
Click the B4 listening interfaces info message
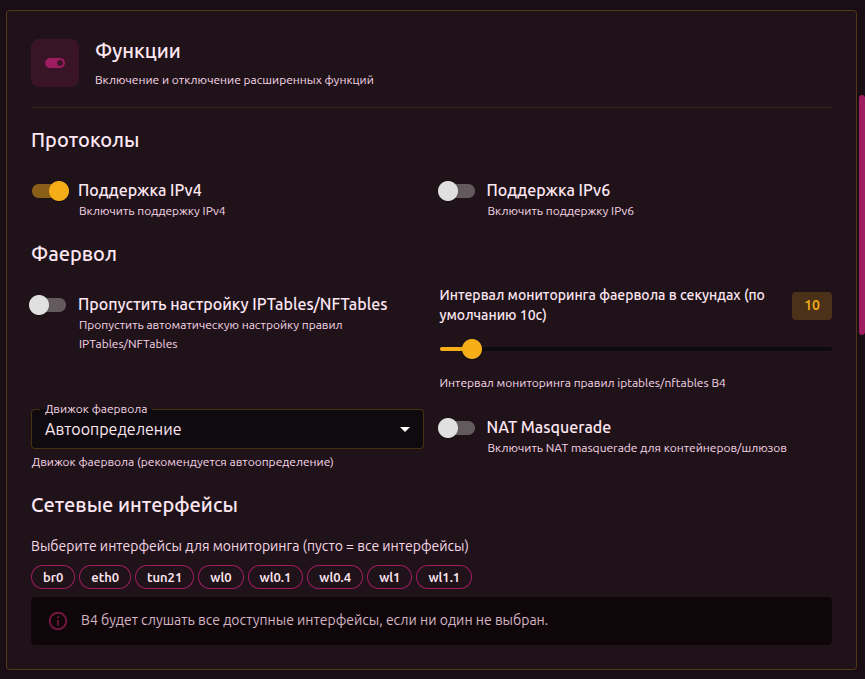click(314, 621)
